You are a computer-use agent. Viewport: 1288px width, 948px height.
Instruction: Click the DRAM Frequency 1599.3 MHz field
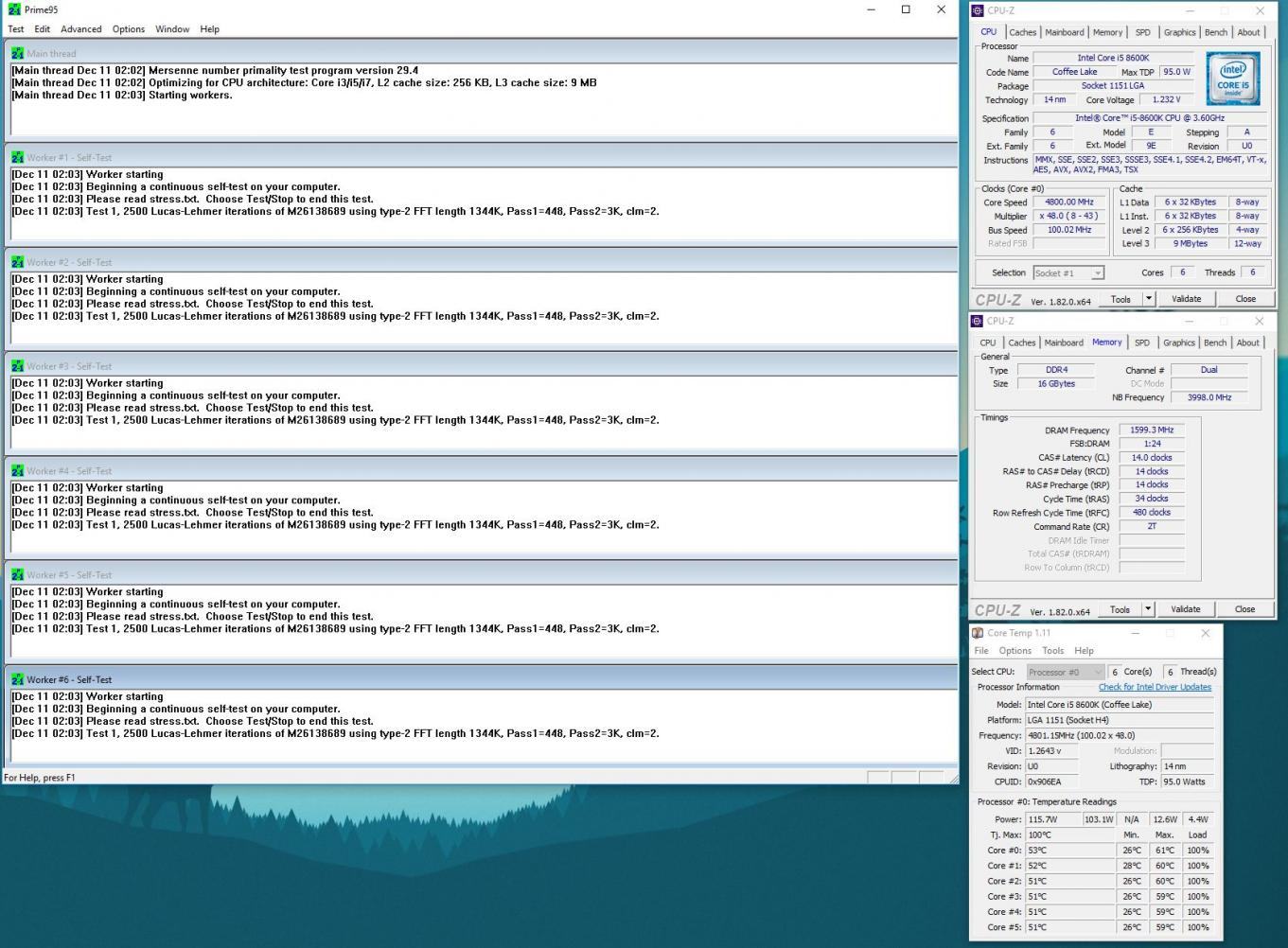point(1152,430)
